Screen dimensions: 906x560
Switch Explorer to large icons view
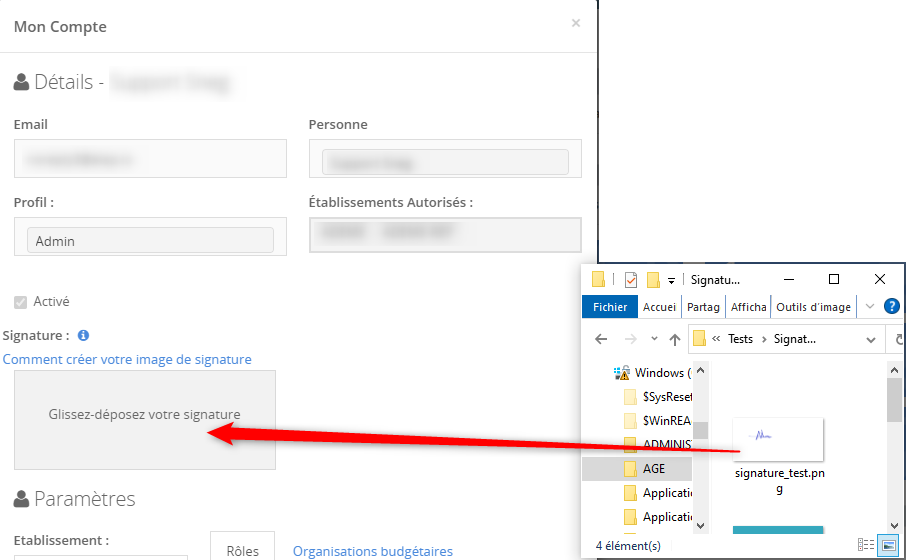click(x=888, y=545)
